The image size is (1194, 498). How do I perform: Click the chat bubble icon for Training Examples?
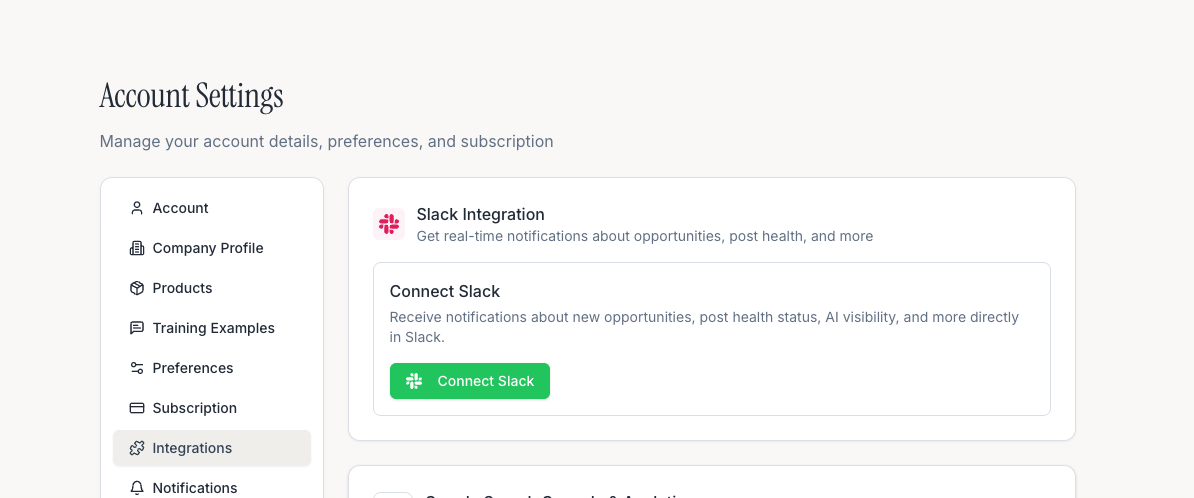pyautogui.click(x=137, y=328)
